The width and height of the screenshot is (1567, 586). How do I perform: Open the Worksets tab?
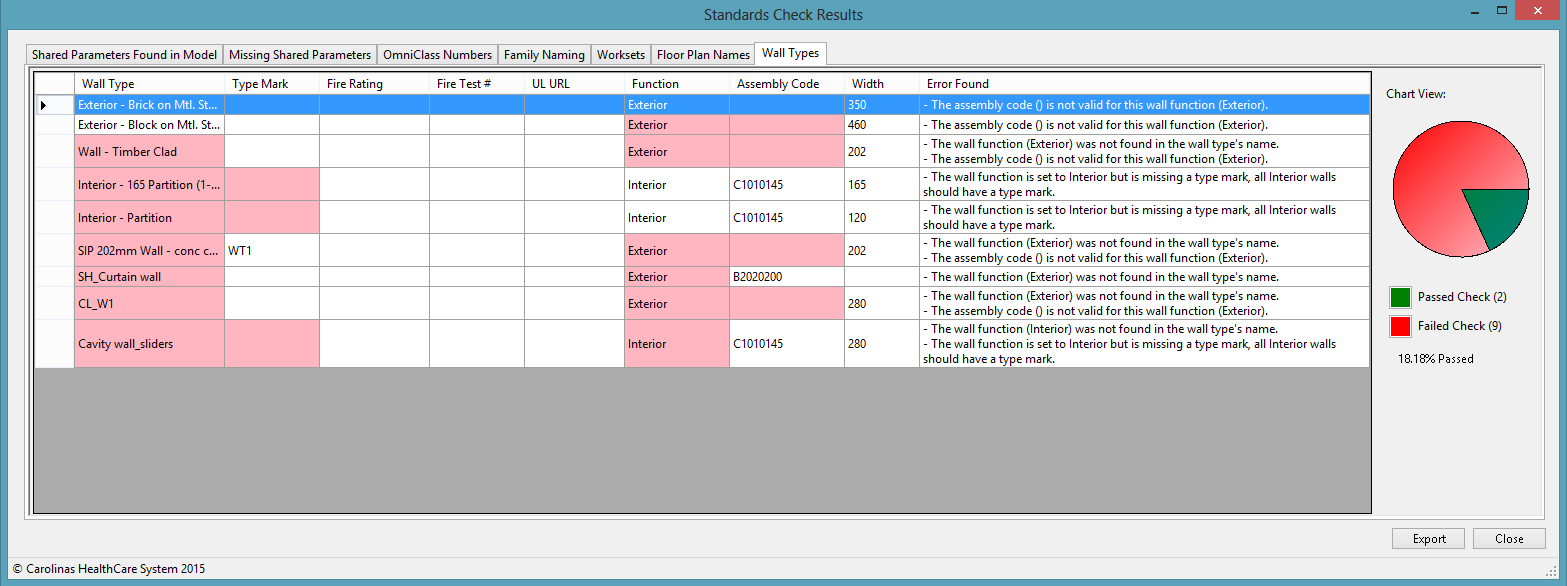tap(620, 54)
